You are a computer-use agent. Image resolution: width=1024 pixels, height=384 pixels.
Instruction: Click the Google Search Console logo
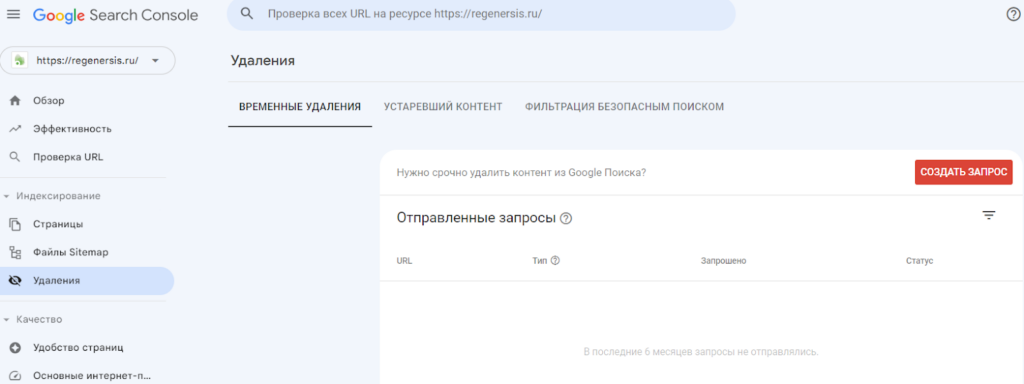116,15
